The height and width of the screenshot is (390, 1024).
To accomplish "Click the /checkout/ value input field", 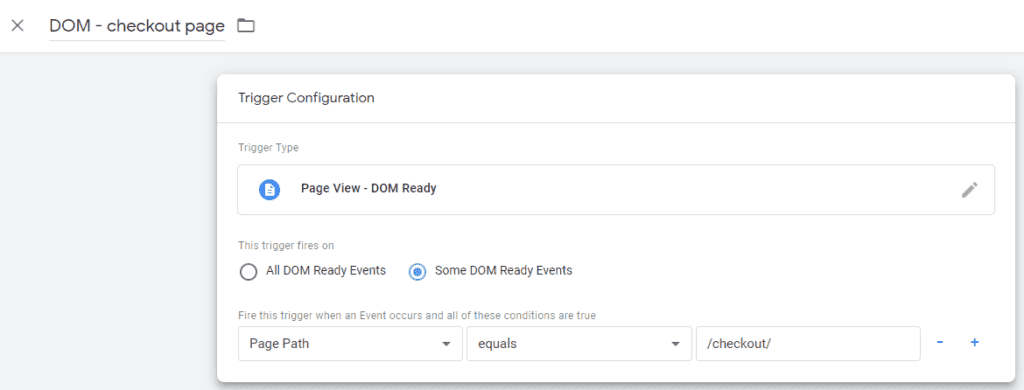I will [x=808, y=344].
